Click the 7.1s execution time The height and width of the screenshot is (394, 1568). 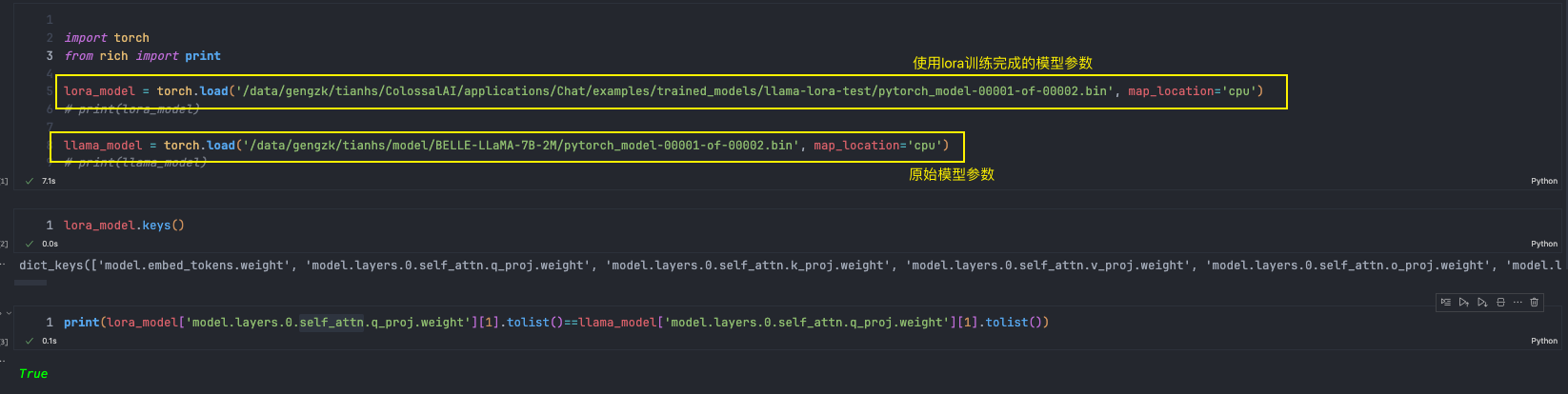click(49, 181)
